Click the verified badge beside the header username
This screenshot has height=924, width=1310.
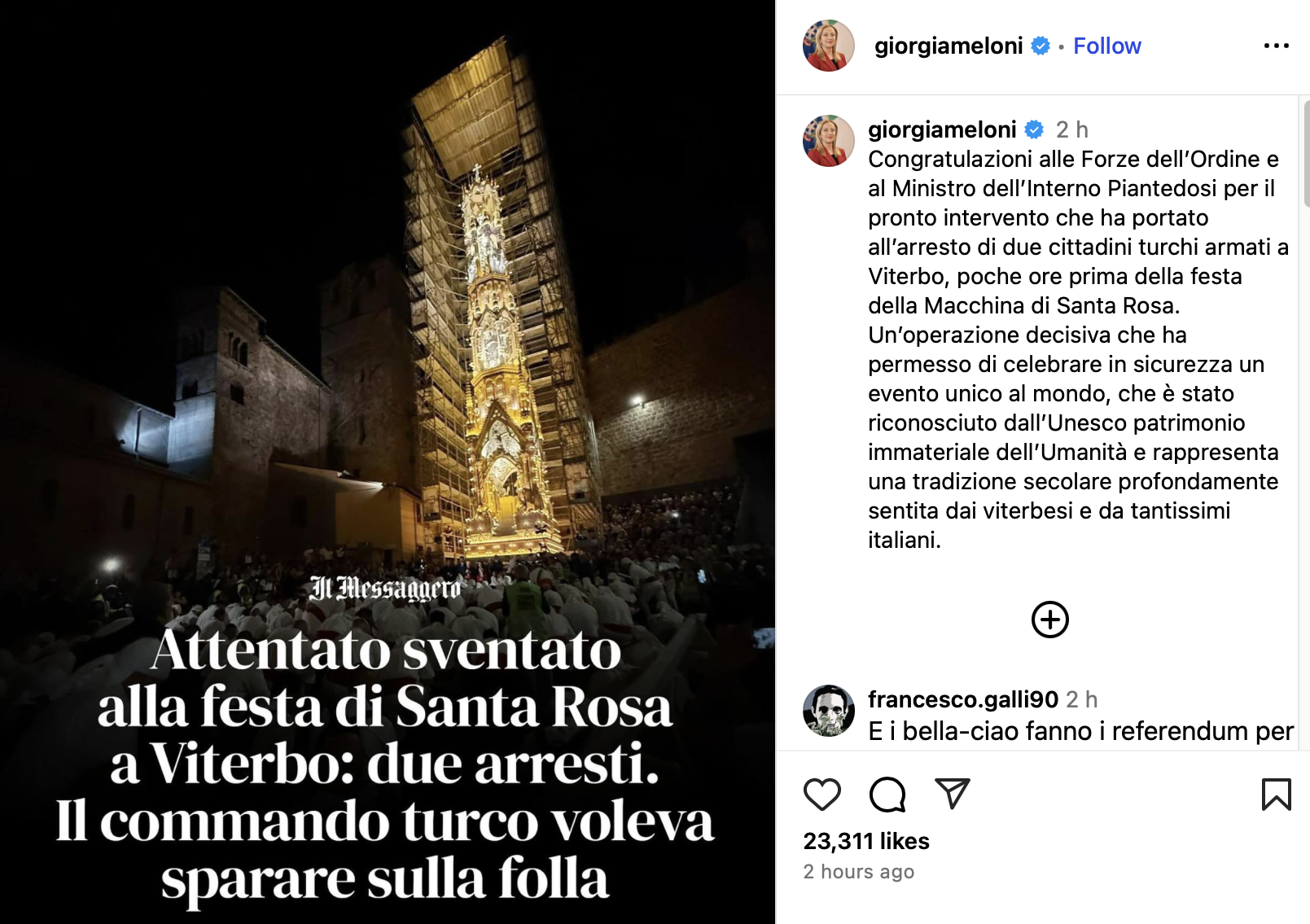[1041, 46]
